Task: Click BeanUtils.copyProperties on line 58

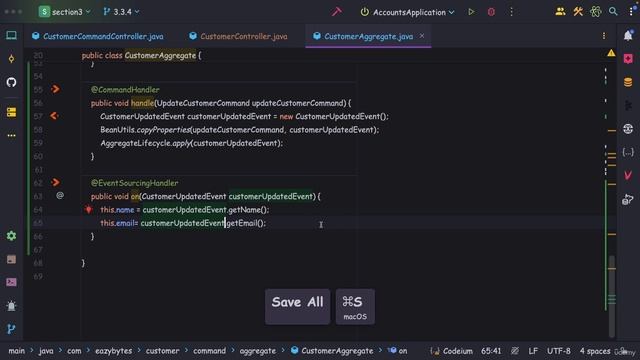Action: 145,129
